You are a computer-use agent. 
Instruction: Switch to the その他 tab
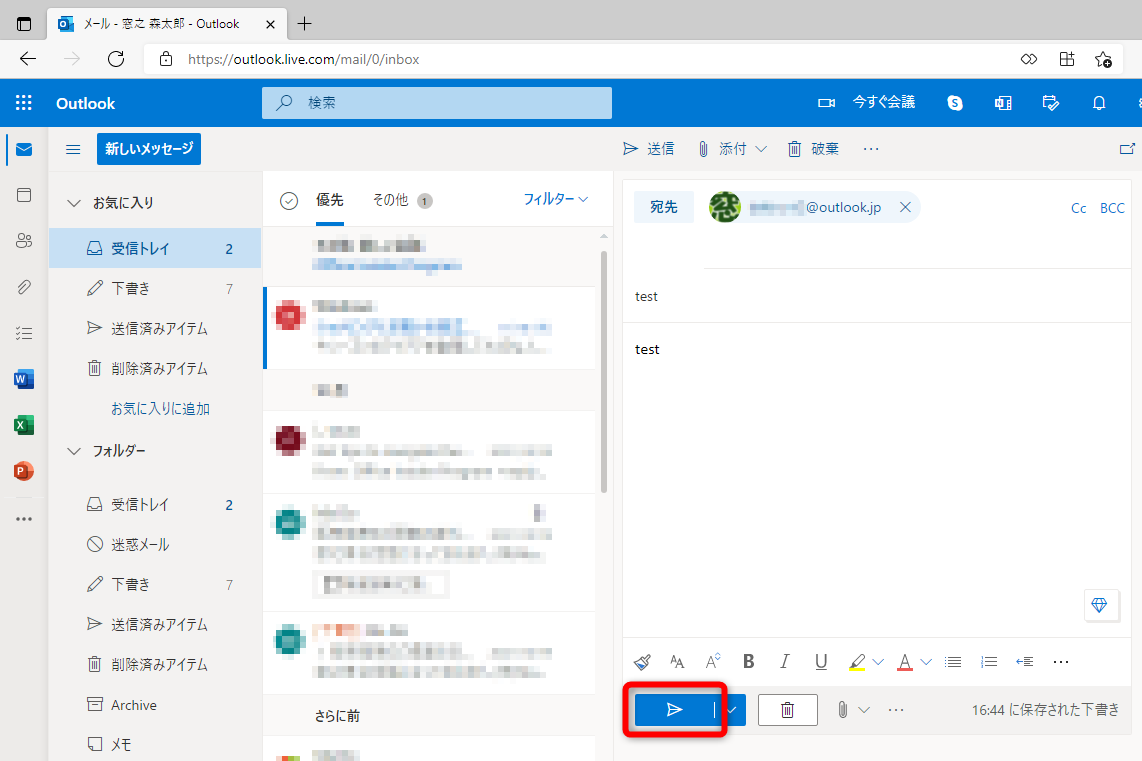(390, 199)
